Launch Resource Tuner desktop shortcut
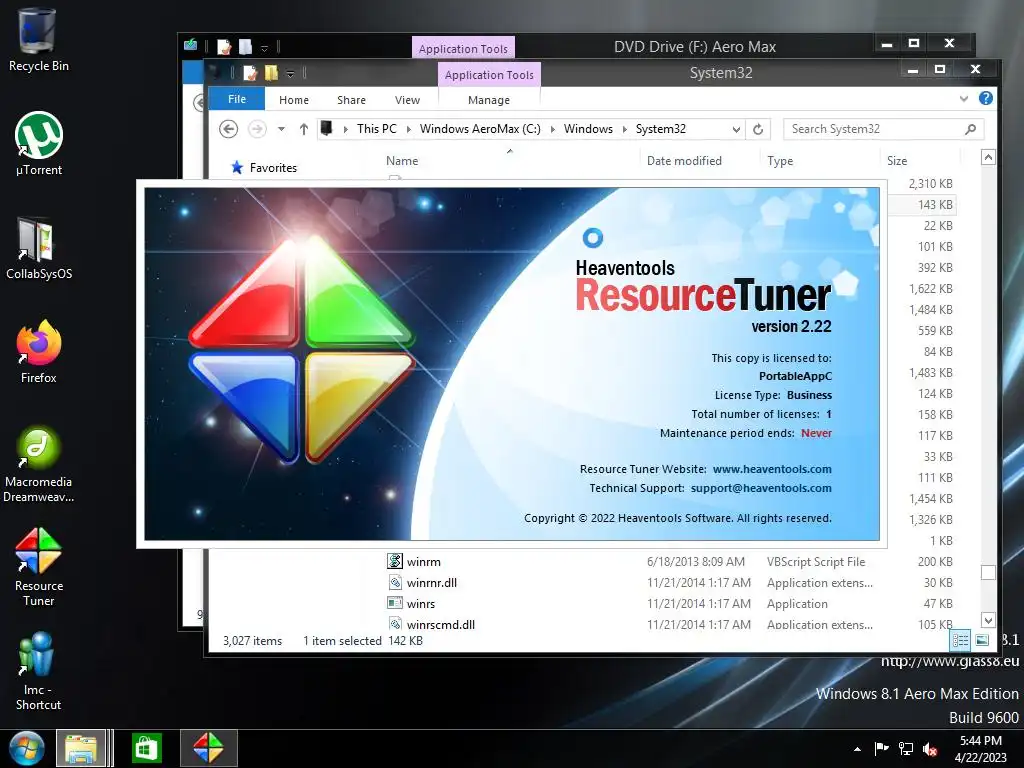This screenshot has width=1024, height=768. pos(39,567)
